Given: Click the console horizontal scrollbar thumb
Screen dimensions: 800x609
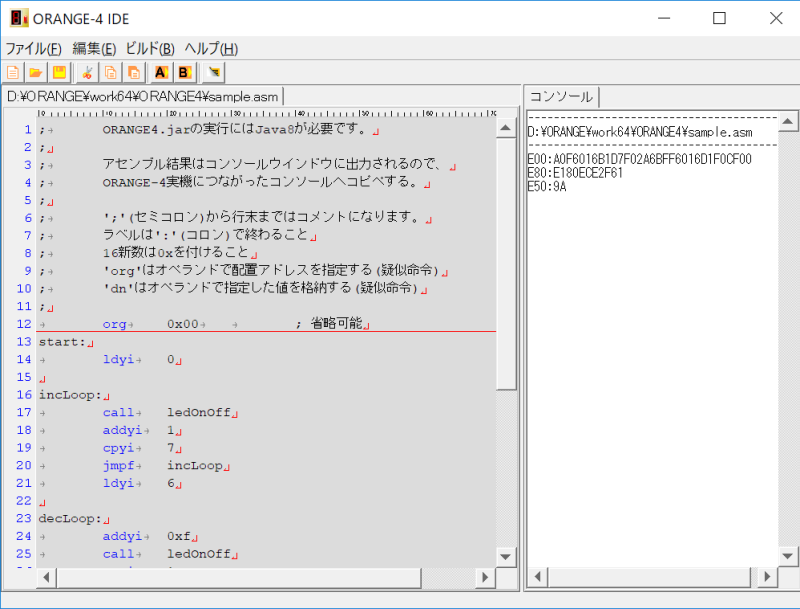Looking at the screenshot, I should 649,577.
